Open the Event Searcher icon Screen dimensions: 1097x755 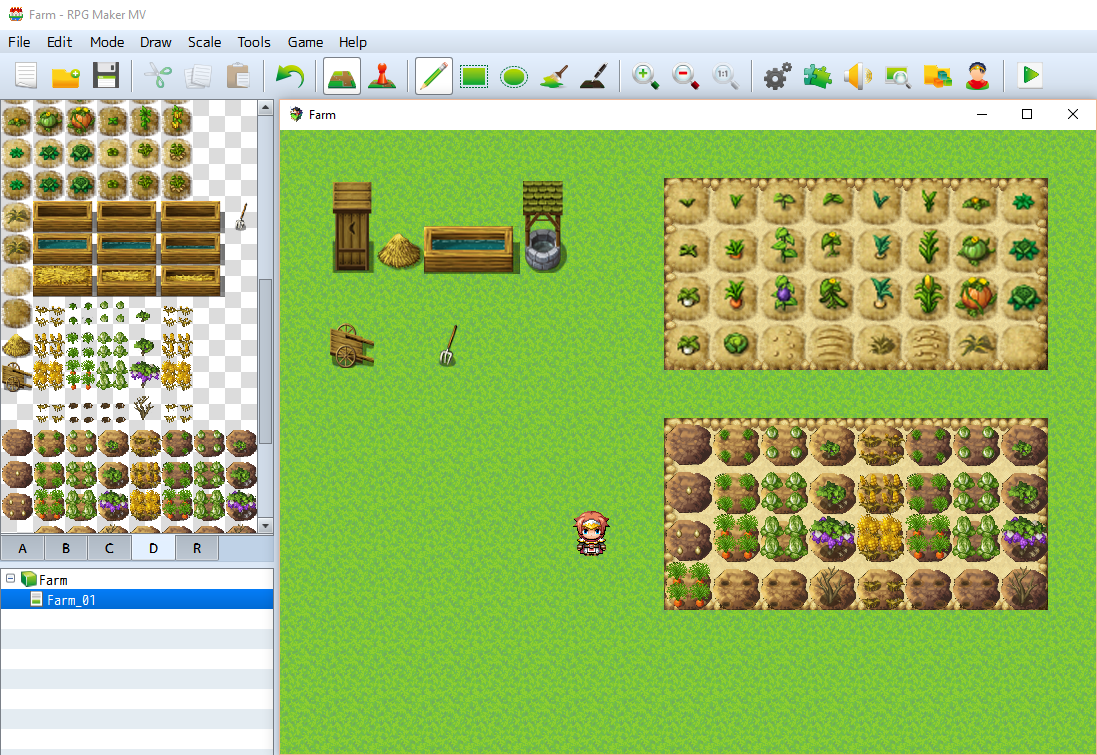898,76
